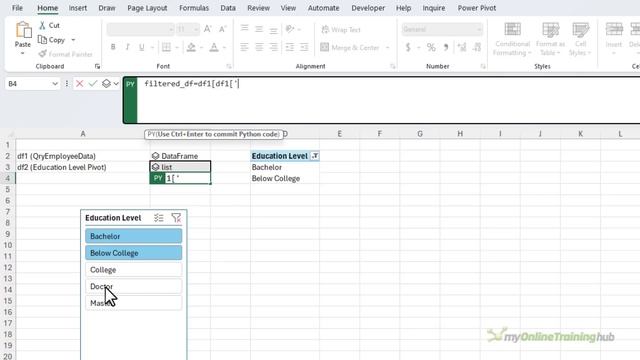Click Increase Indent icon
This screenshot has height=360, width=640.
304,47
